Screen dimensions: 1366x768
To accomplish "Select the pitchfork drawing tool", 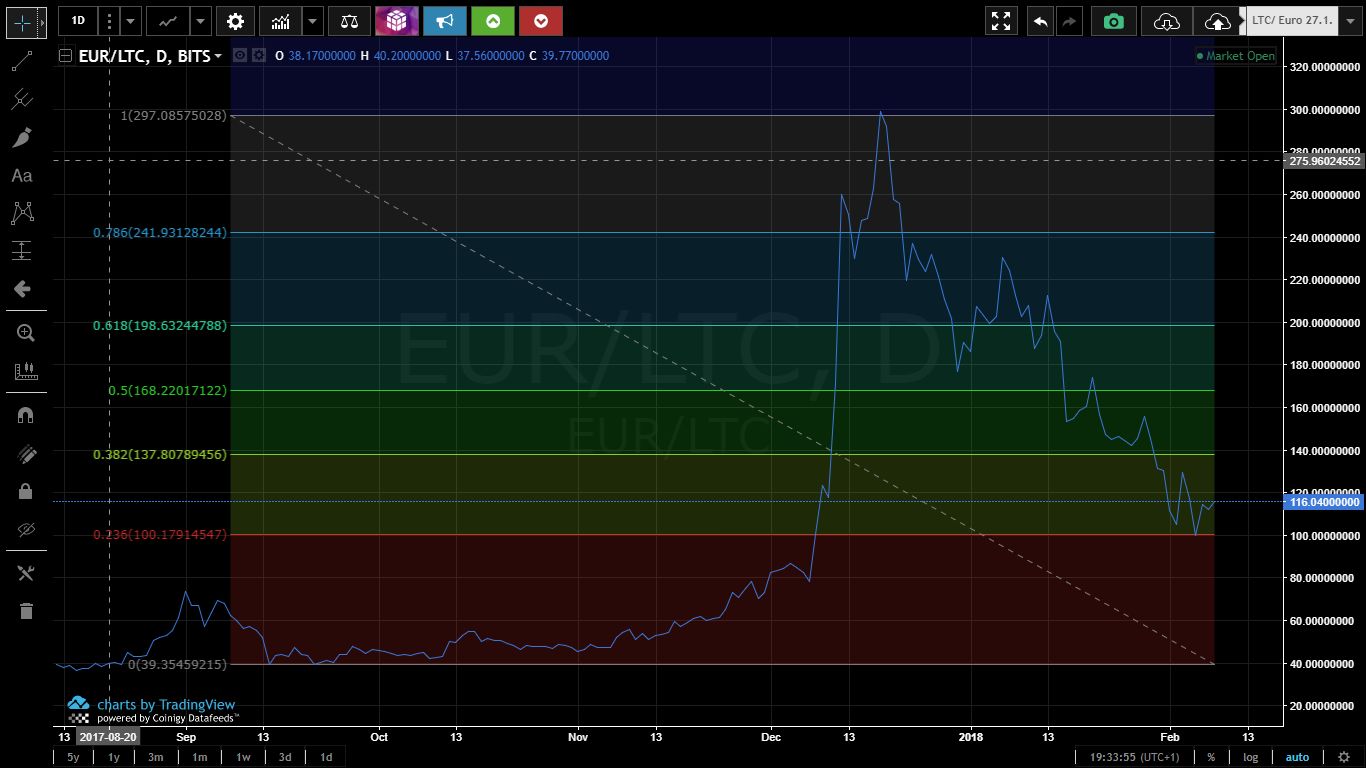I will [x=22, y=99].
